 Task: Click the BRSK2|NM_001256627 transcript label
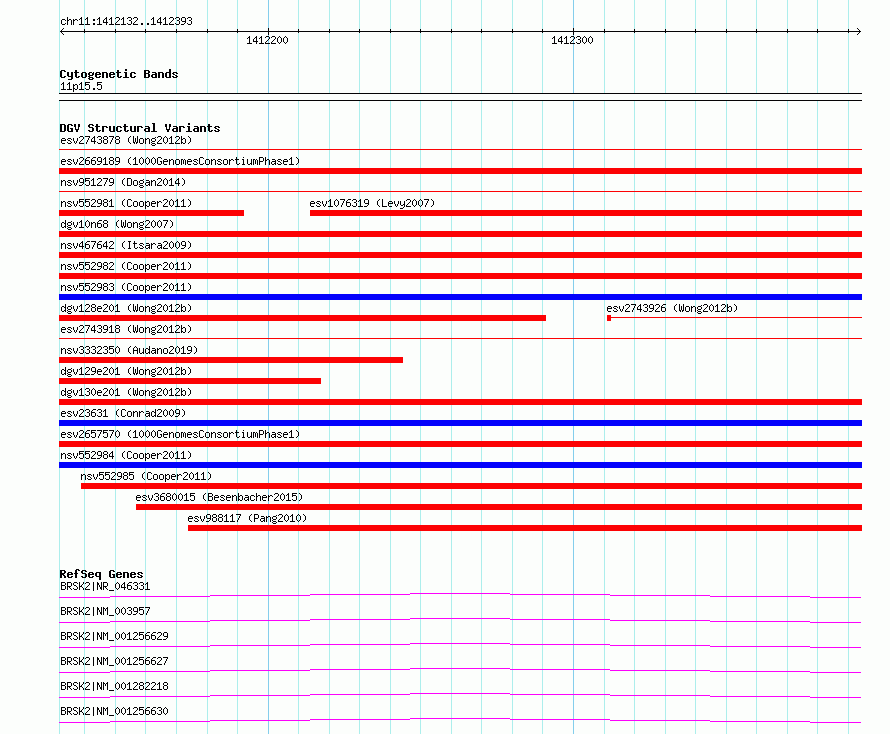[x=114, y=661]
